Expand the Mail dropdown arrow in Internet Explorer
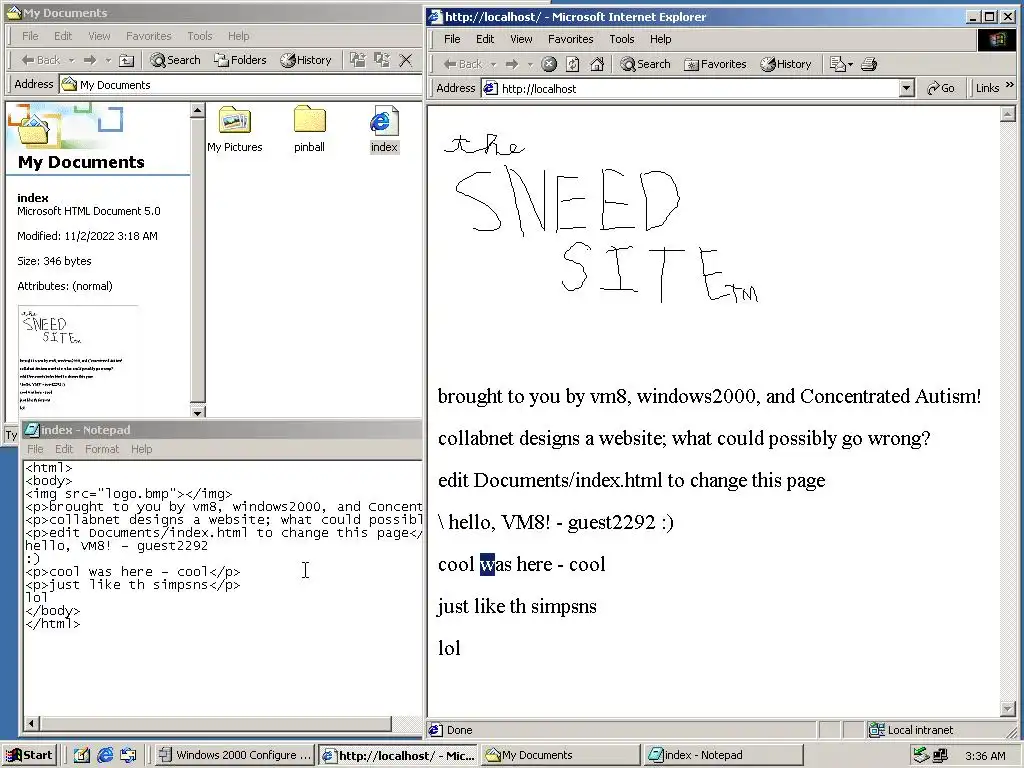The height and width of the screenshot is (768, 1024). tap(850, 64)
